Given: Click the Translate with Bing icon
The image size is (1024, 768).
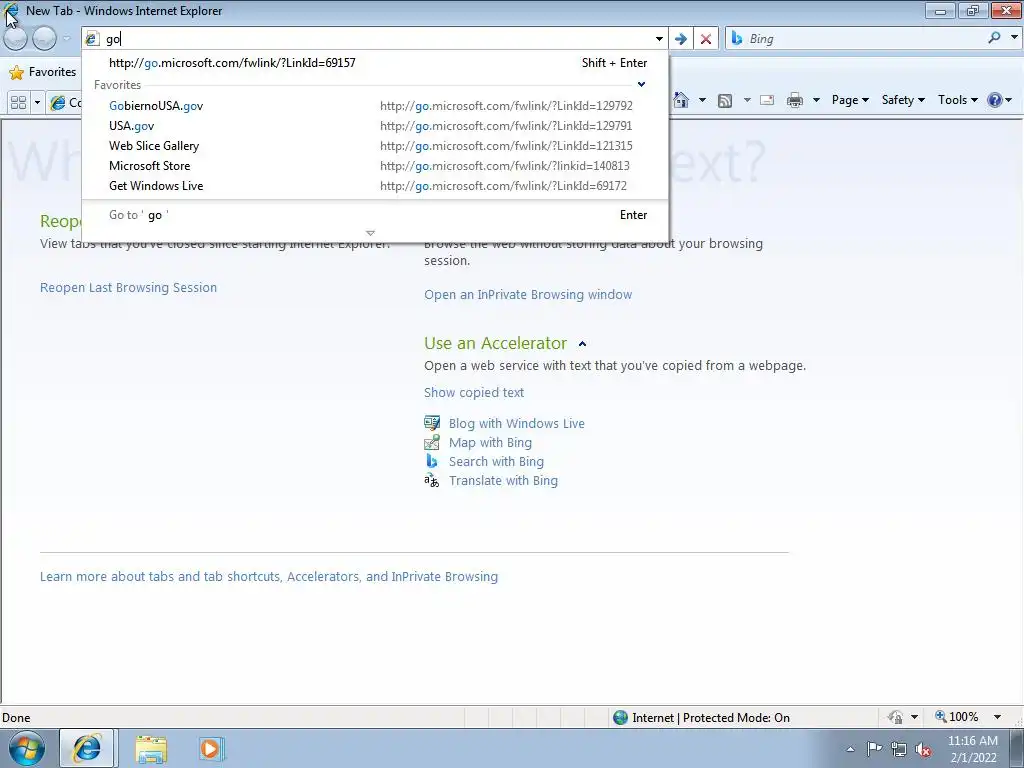Looking at the screenshot, I should pos(432,481).
